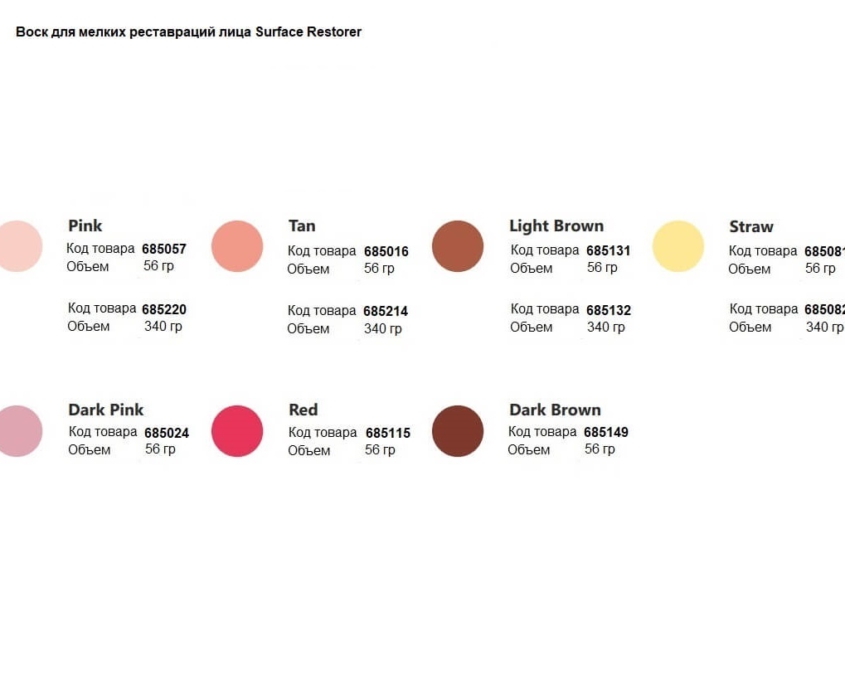Click the Dark Brown heading text

[x=555, y=410]
